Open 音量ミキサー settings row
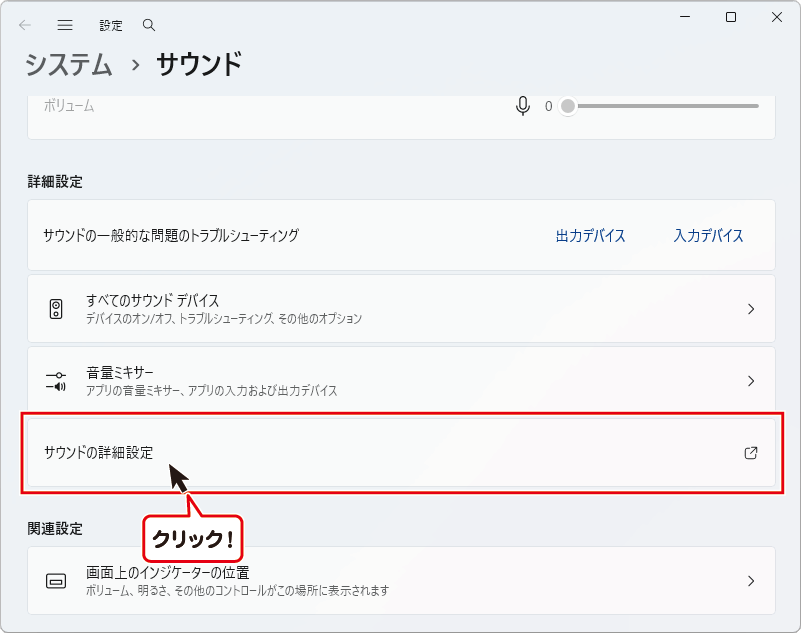This screenshot has width=802, height=634. [x=400, y=381]
